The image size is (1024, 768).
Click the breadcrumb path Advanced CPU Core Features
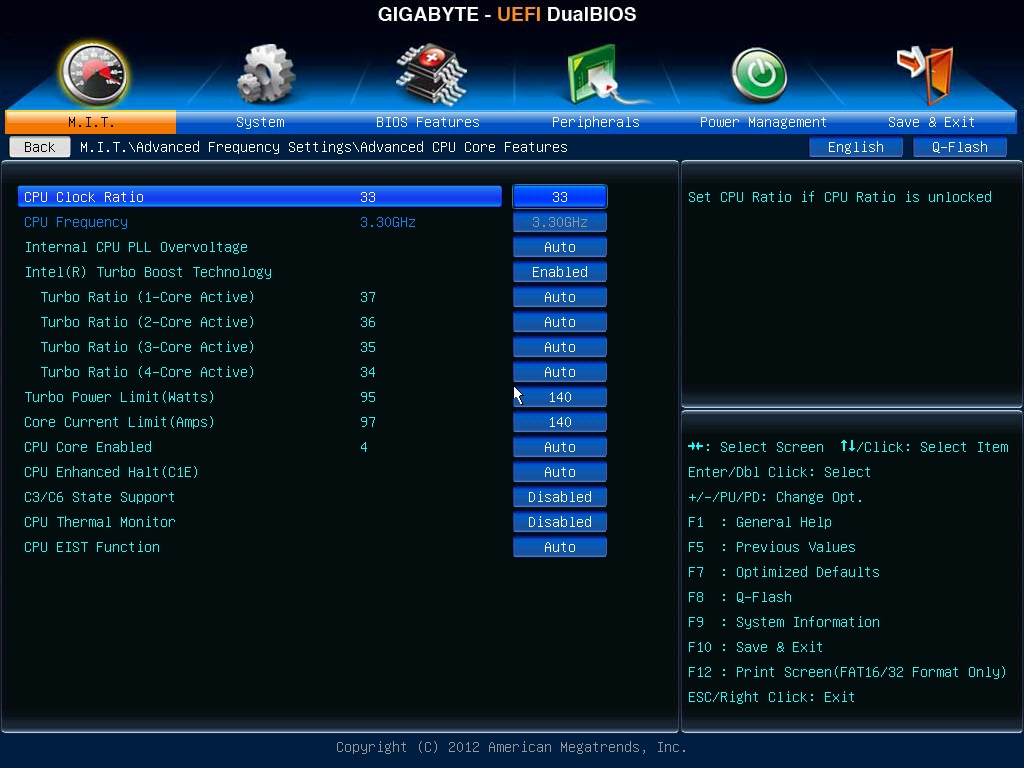point(464,147)
